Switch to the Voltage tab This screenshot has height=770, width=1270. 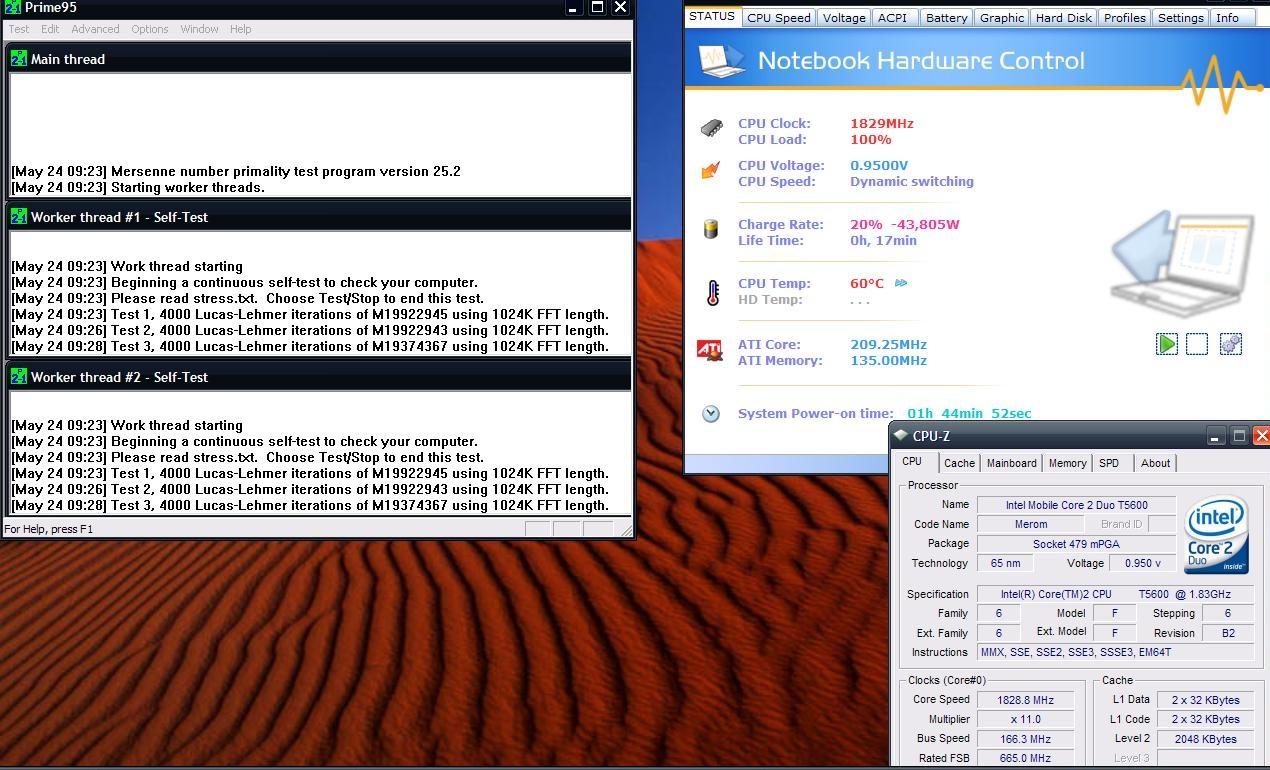coord(844,18)
